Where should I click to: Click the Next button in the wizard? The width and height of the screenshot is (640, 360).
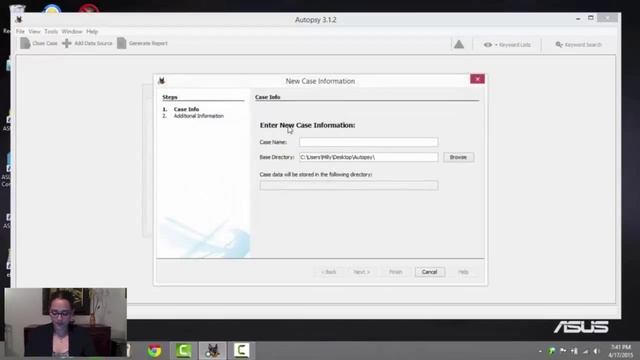click(362, 272)
